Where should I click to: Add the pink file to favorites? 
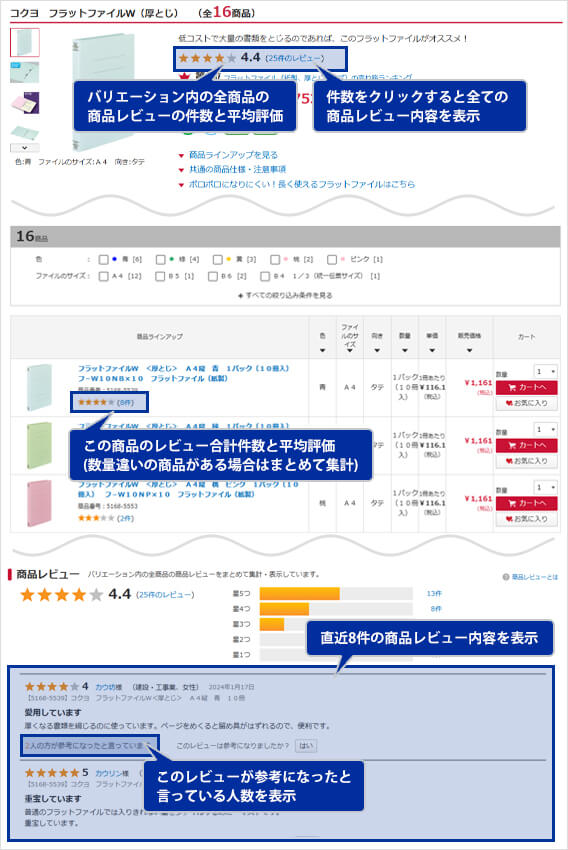point(526,519)
